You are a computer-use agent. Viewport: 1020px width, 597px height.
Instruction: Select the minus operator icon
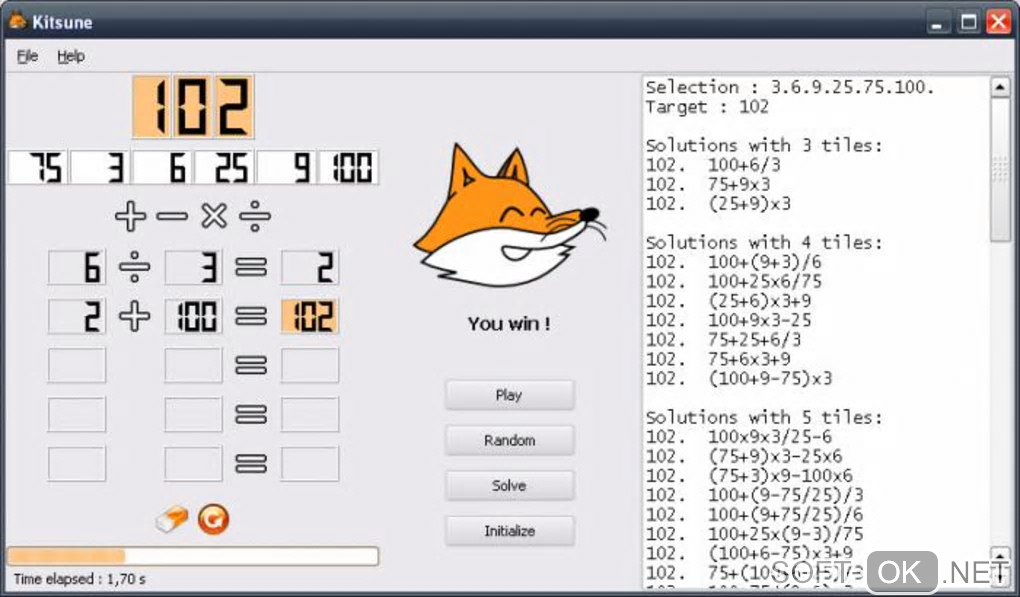tap(172, 217)
